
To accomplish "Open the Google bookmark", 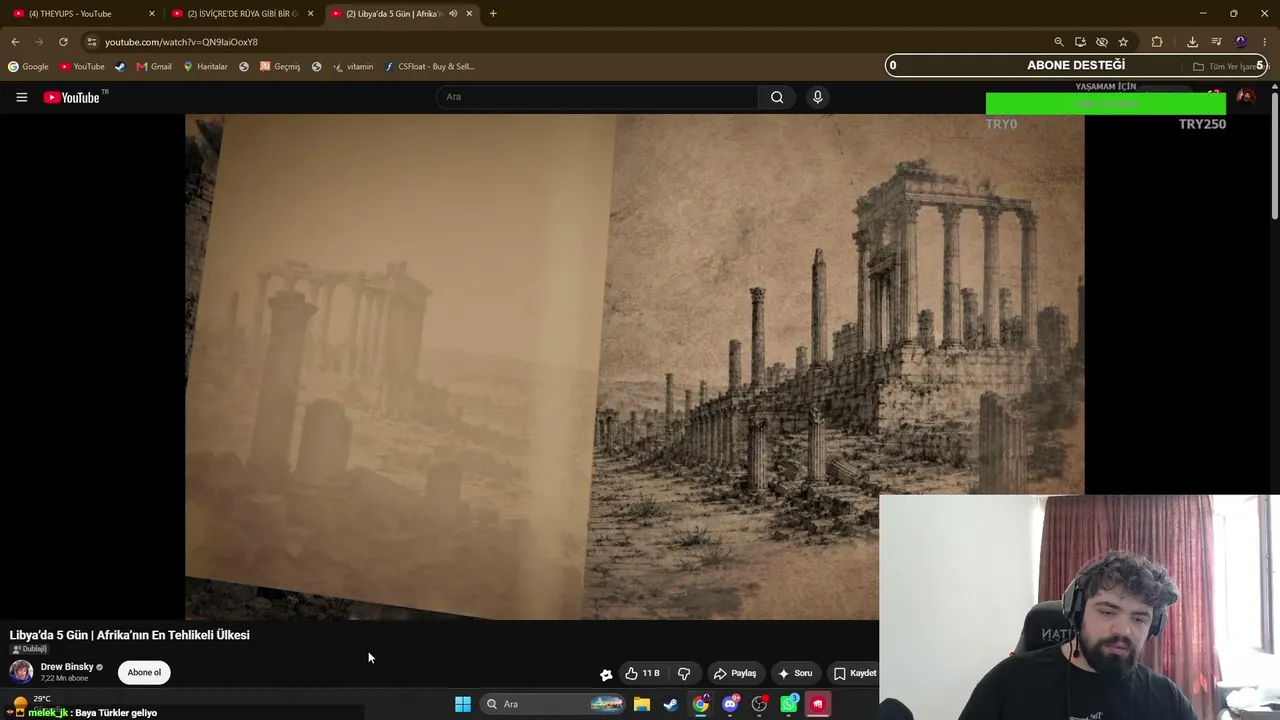I will click(28, 67).
